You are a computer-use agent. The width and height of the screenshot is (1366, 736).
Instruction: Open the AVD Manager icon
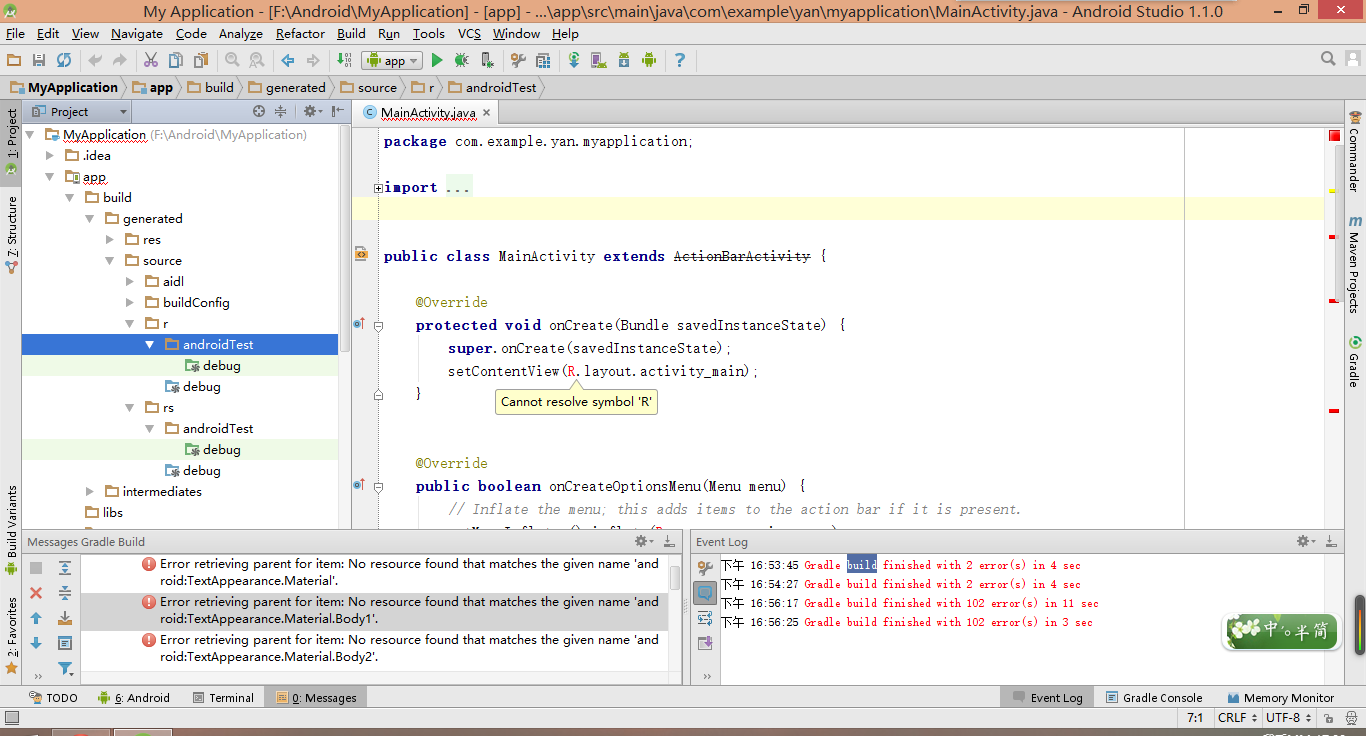pyautogui.click(x=599, y=61)
